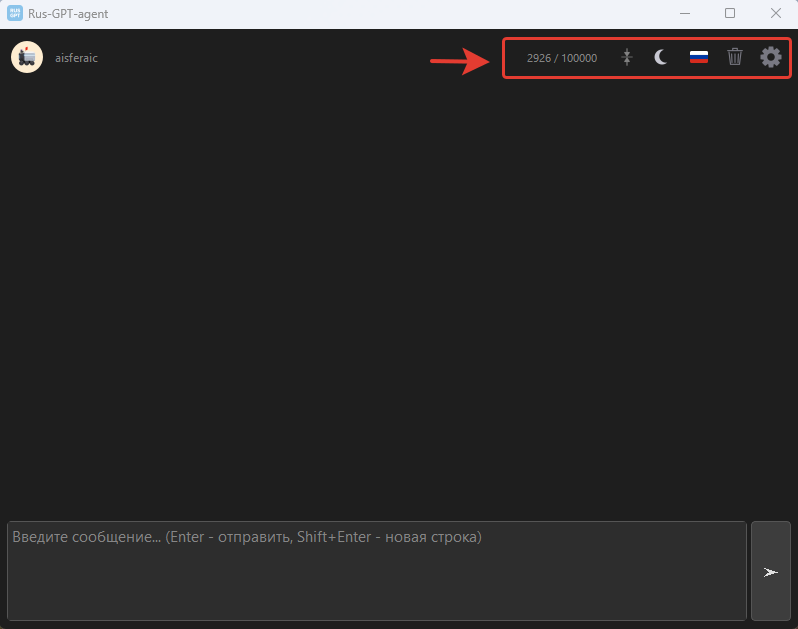This screenshot has height=629, width=798.
Task: Focus the 'Введите сообщение...' message input field
Action: (x=376, y=571)
